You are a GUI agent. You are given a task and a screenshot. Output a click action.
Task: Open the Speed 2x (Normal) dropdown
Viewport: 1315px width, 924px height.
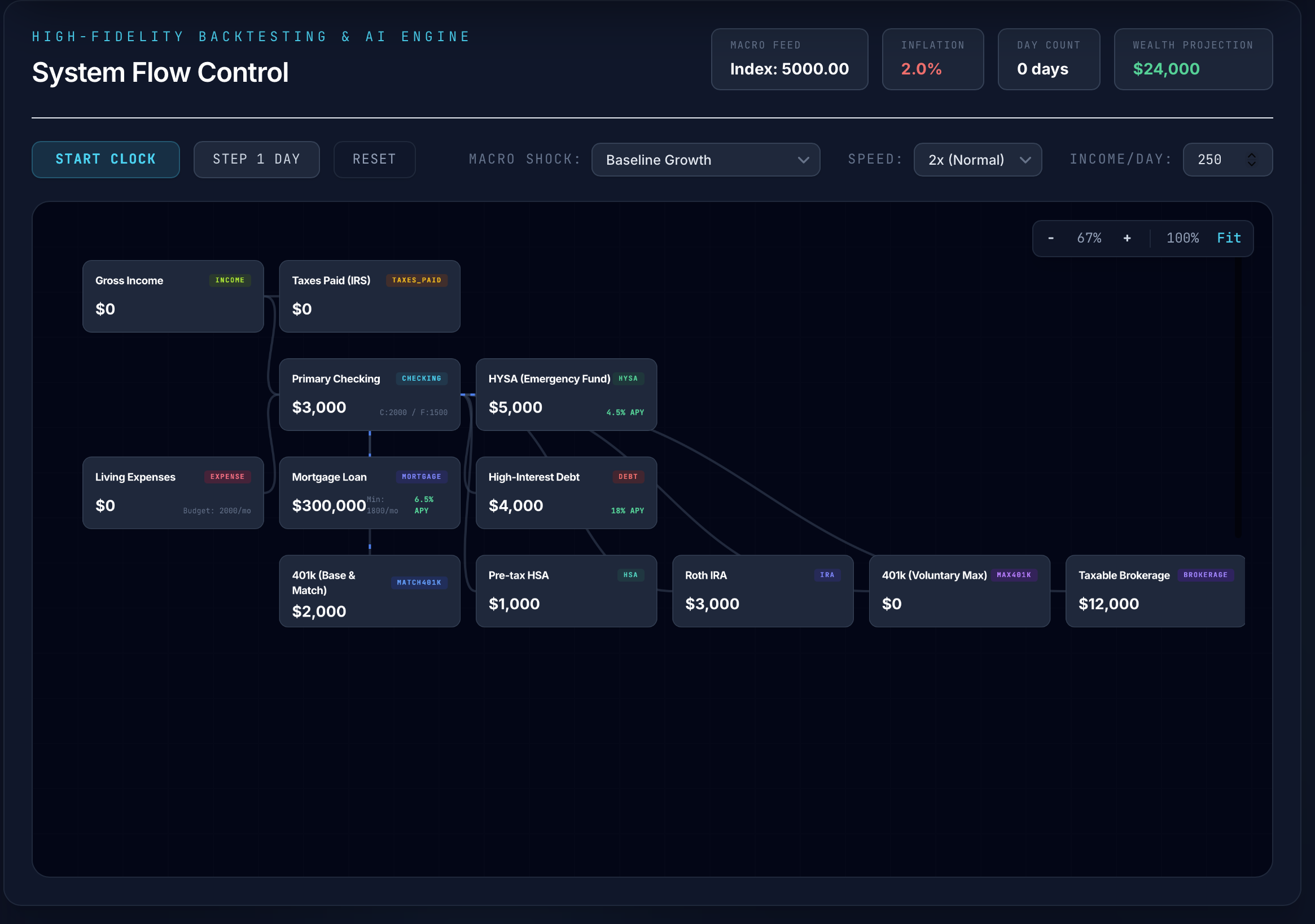pyautogui.click(x=978, y=160)
